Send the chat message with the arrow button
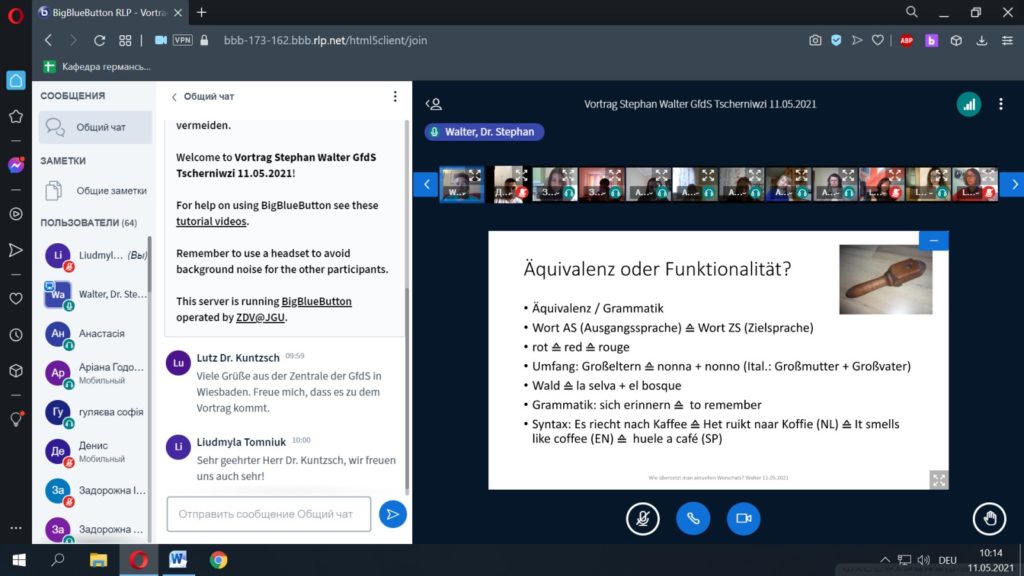 coord(392,514)
